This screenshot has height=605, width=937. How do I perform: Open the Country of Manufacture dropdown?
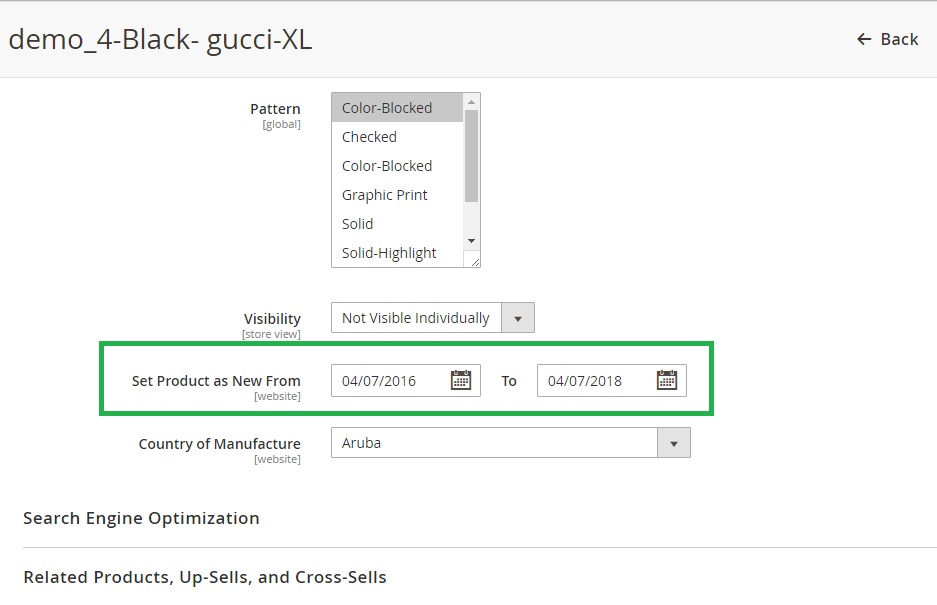(x=510, y=443)
